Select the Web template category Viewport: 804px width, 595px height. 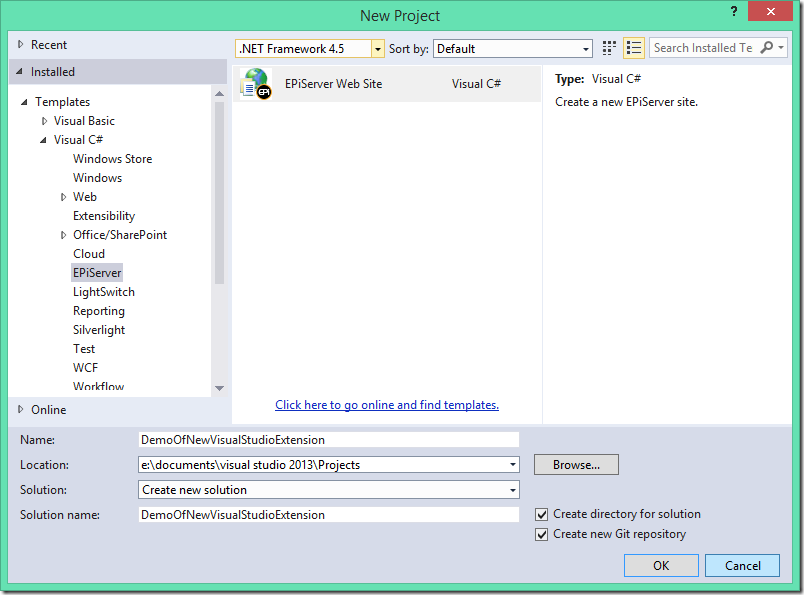click(85, 197)
